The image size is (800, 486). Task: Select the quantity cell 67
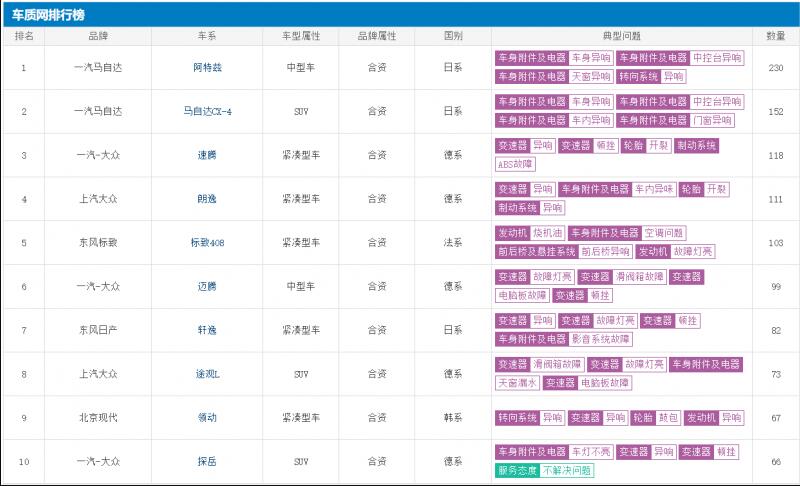776,418
